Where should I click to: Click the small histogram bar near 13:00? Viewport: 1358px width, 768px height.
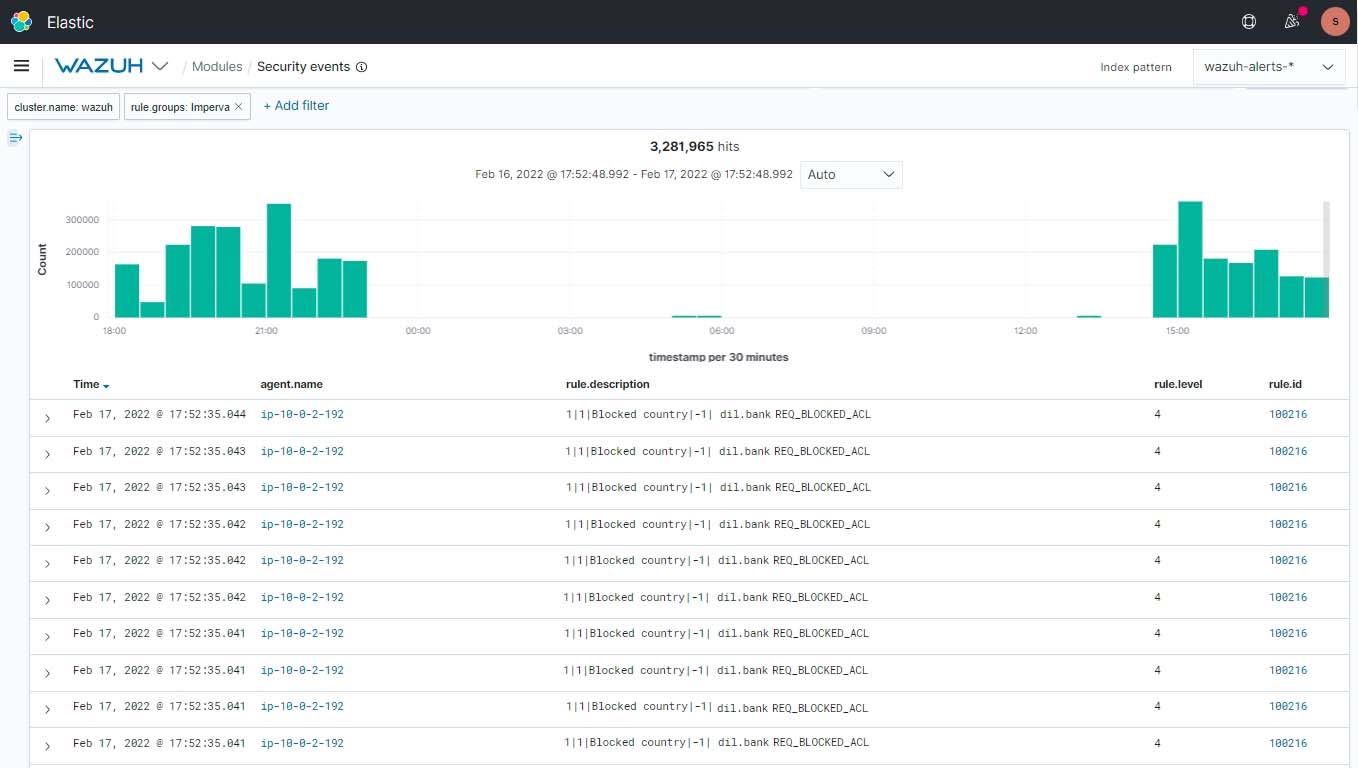[x=1089, y=316]
